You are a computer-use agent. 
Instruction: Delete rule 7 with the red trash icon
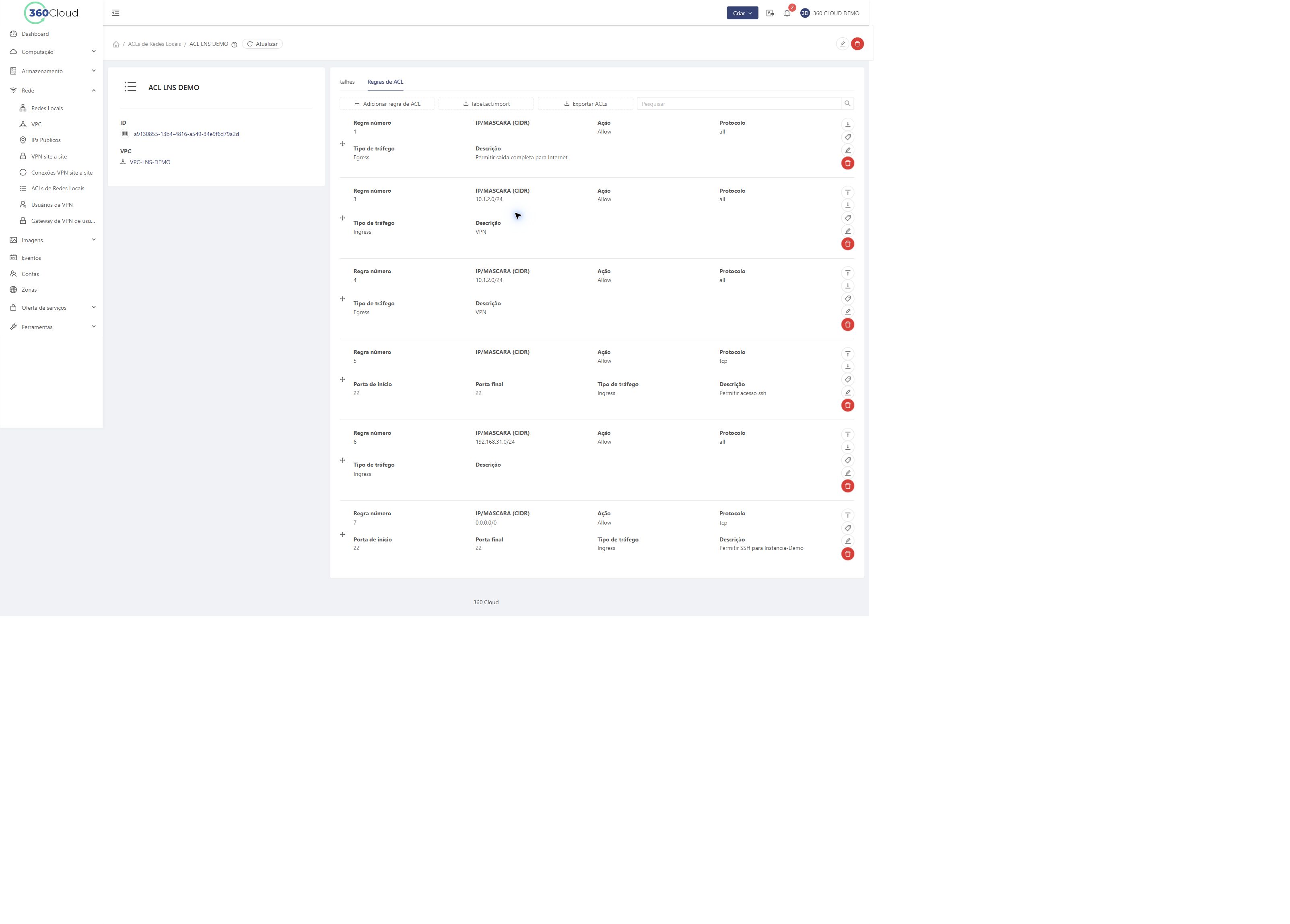(x=847, y=554)
